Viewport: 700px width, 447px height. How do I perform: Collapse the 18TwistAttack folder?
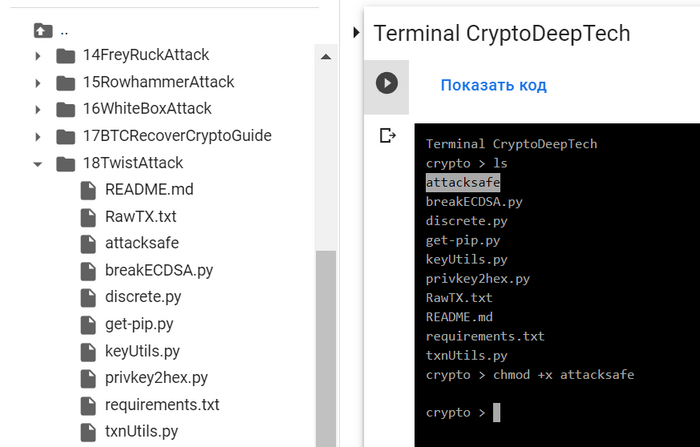[x=38, y=163]
